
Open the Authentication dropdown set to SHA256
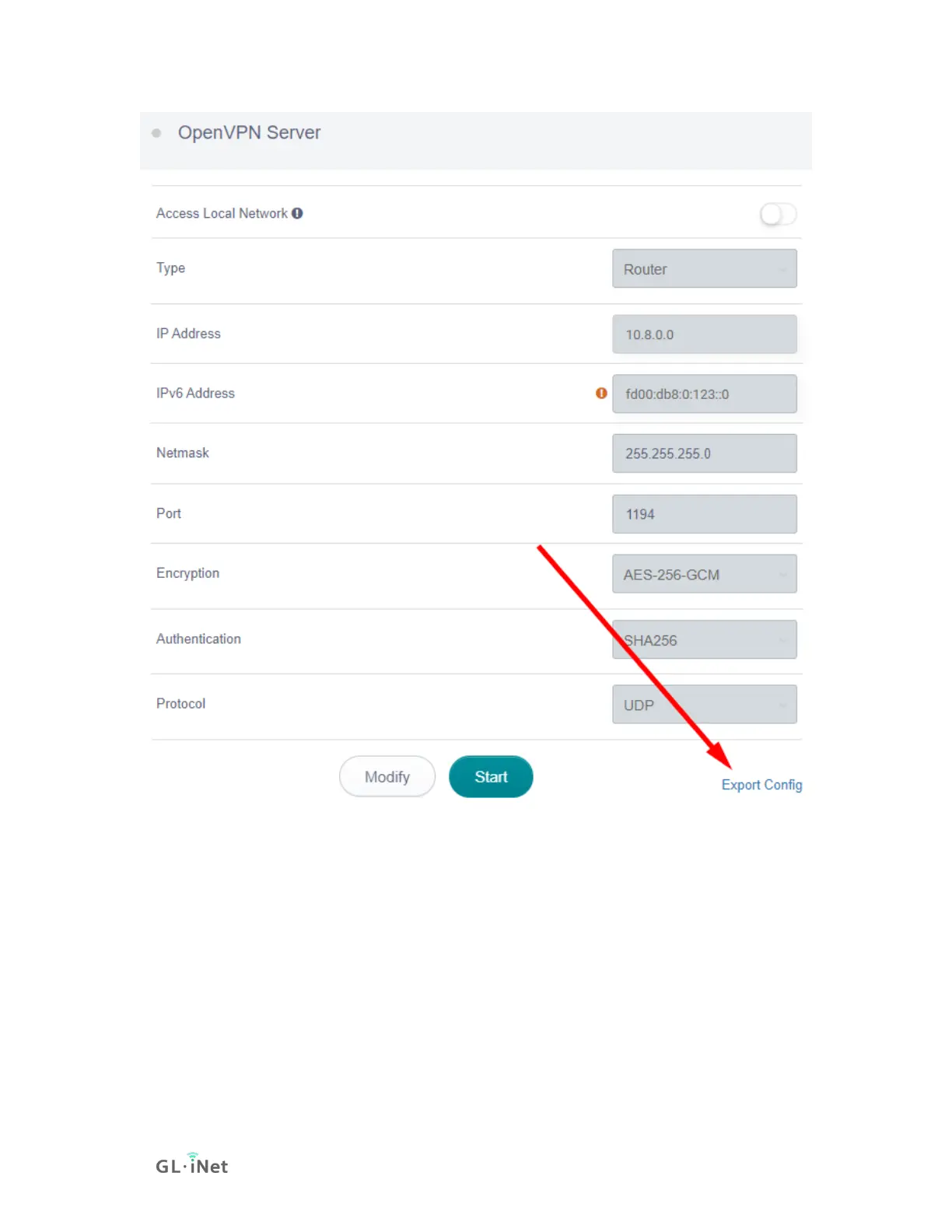coord(705,639)
